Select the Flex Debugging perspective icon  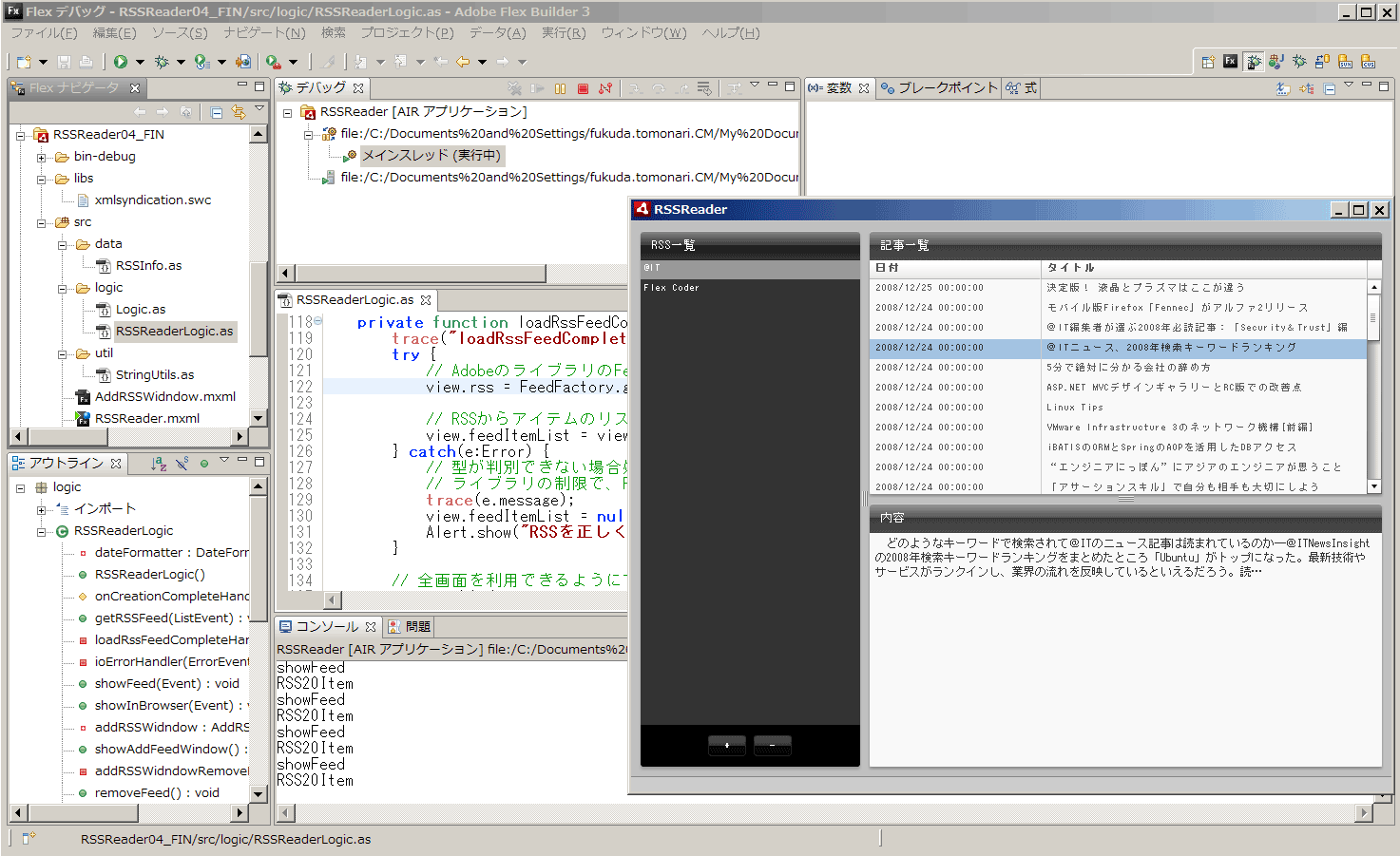point(1254,62)
